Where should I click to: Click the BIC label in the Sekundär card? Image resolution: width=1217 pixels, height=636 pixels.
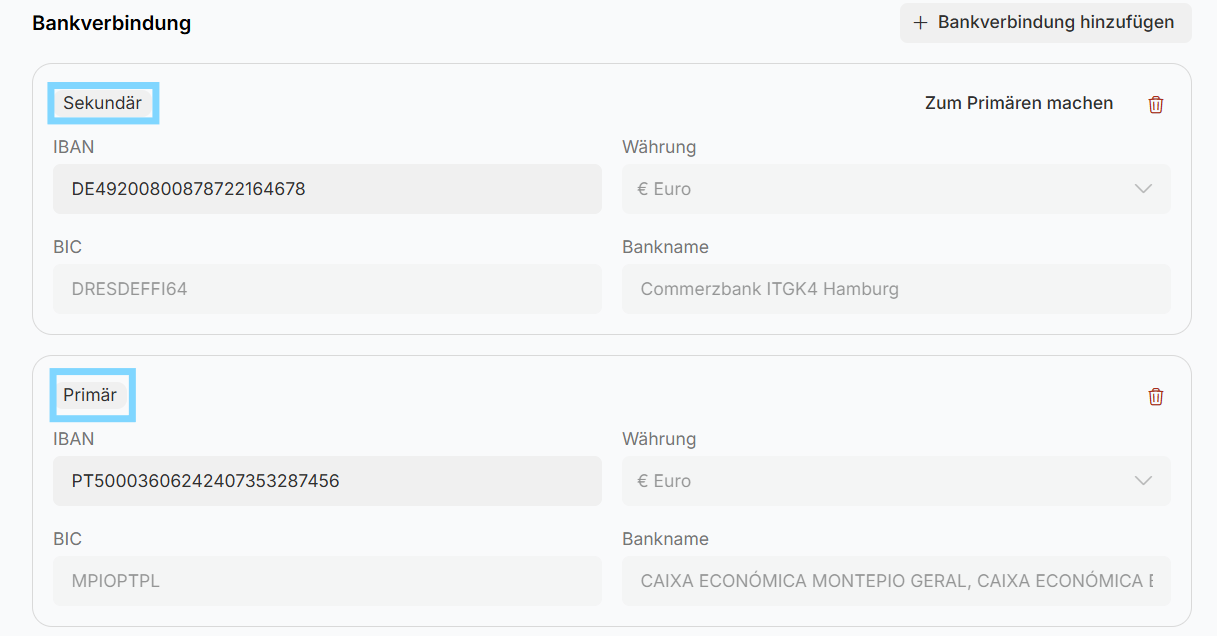click(67, 247)
